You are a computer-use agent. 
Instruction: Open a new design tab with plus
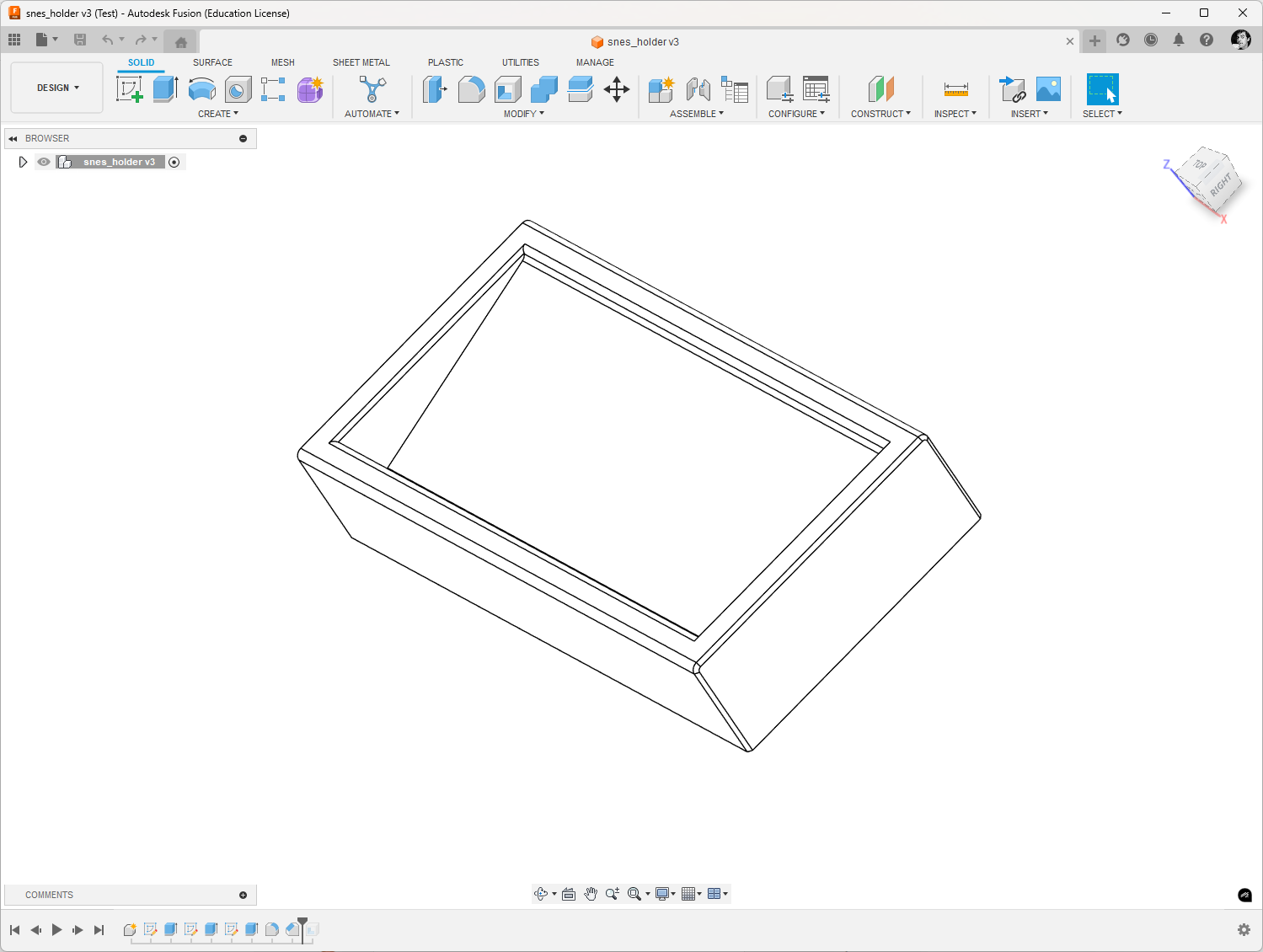(x=1094, y=40)
